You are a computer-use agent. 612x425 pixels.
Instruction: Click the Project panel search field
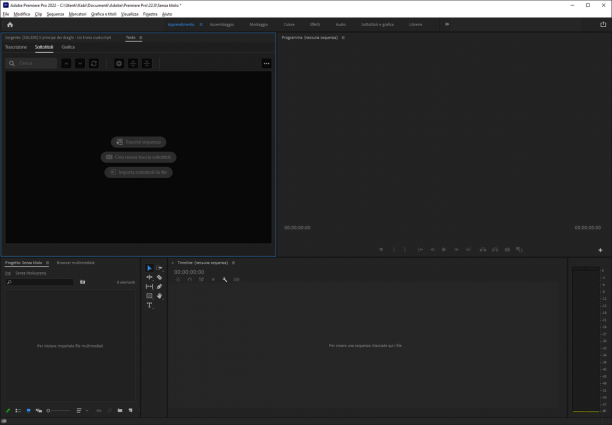[x=39, y=282]
